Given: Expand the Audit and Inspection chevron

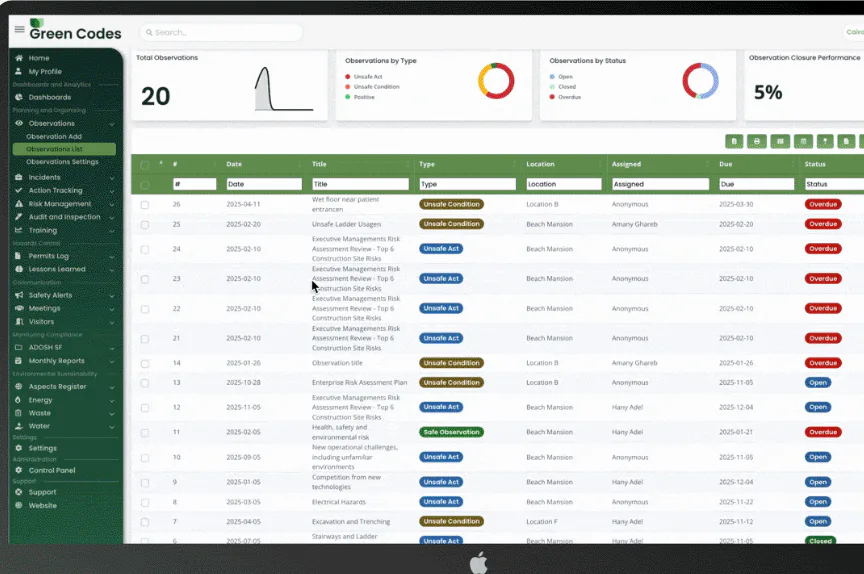Looking at the screenshot, I should click(112, 218).
